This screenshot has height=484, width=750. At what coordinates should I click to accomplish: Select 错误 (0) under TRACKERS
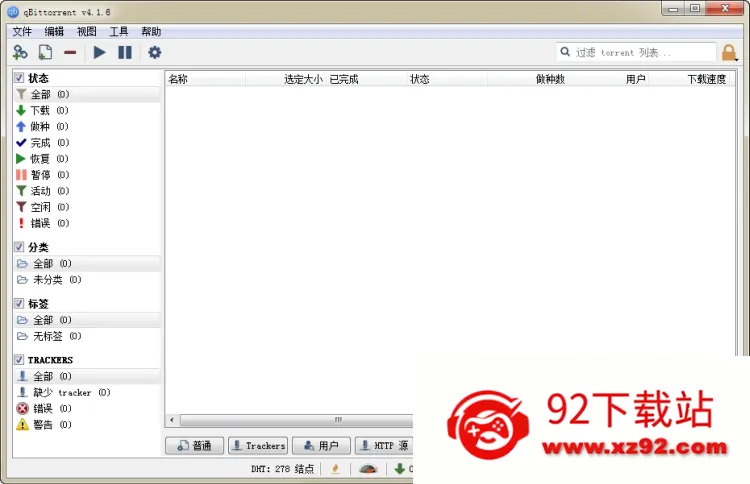[87, 408]
